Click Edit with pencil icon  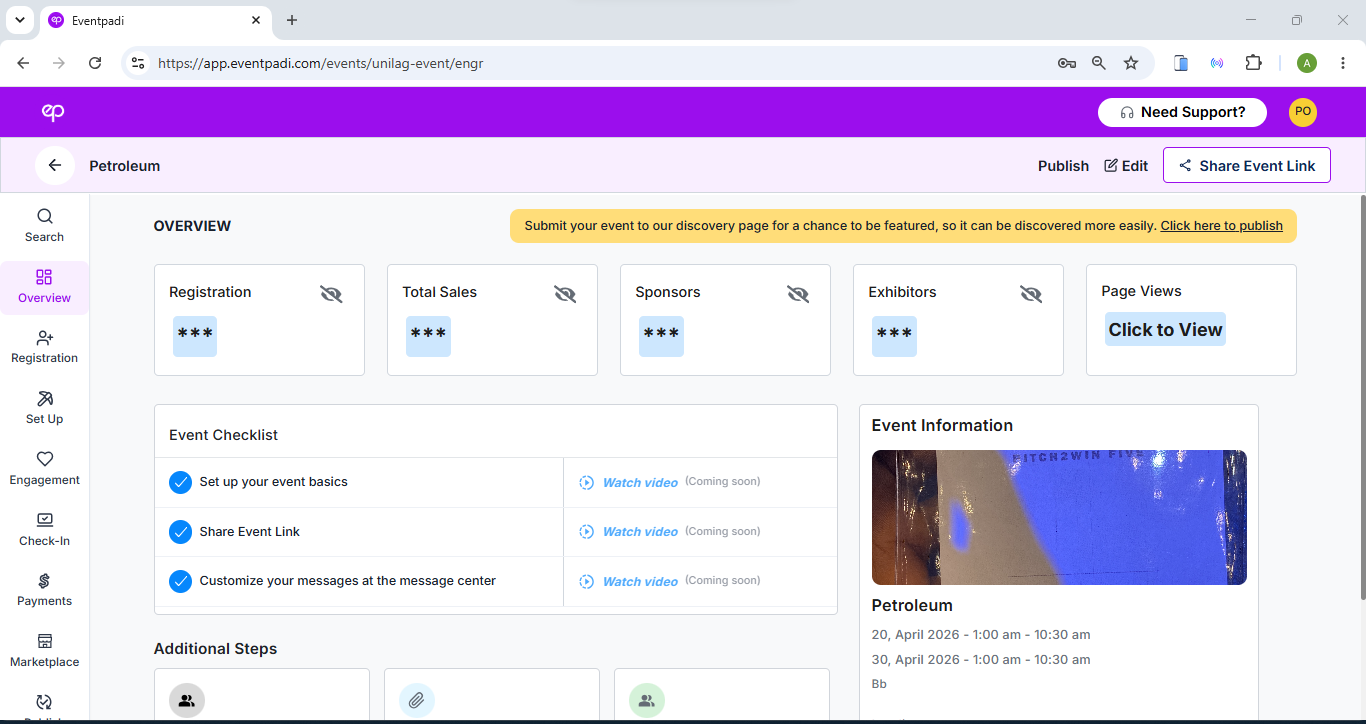click(x=1126, y=166)
